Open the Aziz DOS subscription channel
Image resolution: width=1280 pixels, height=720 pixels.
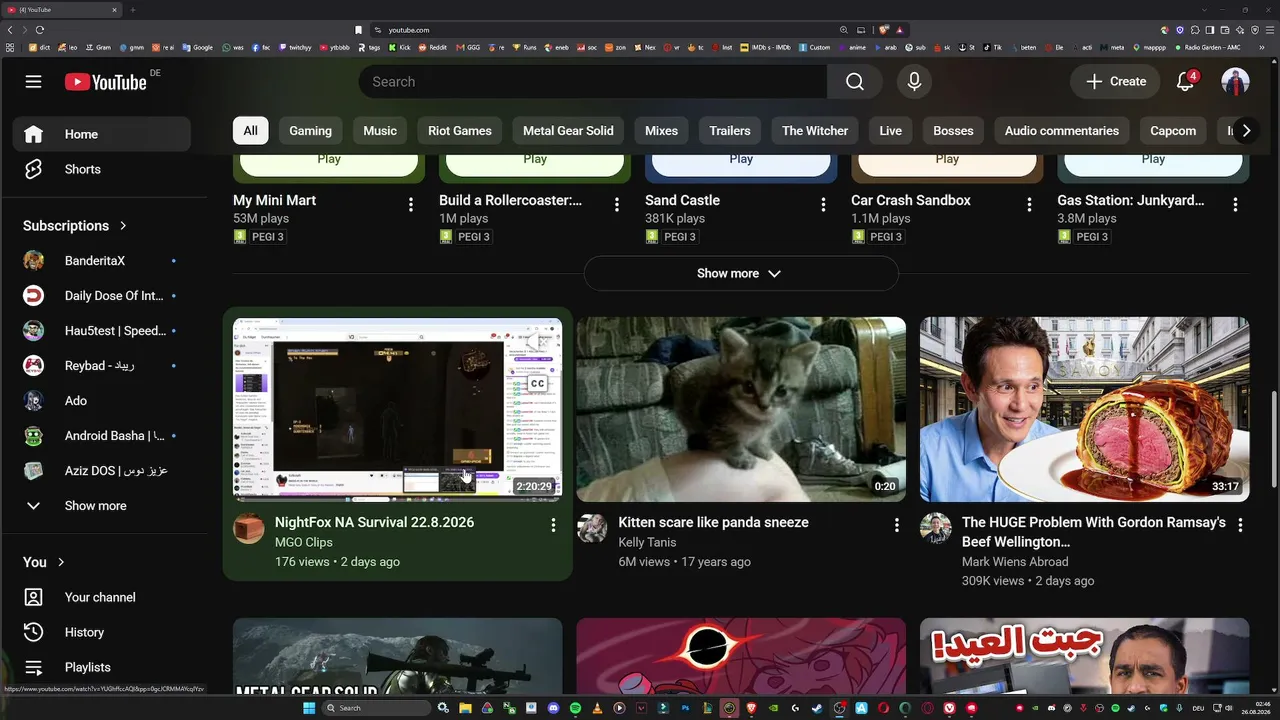[101, 471]
